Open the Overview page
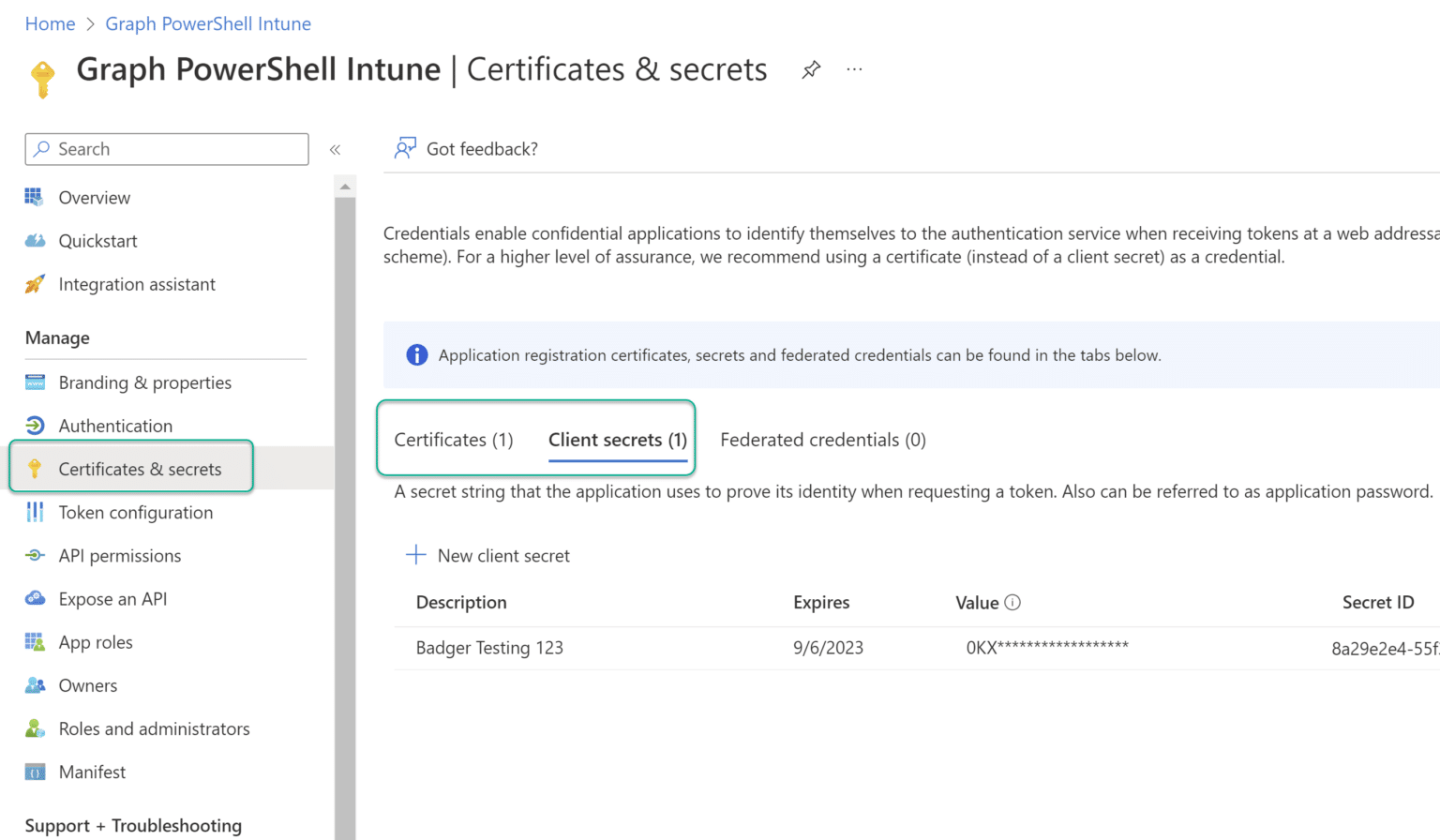The height and width of the screenshot is (840, 1440). point(94,197)
